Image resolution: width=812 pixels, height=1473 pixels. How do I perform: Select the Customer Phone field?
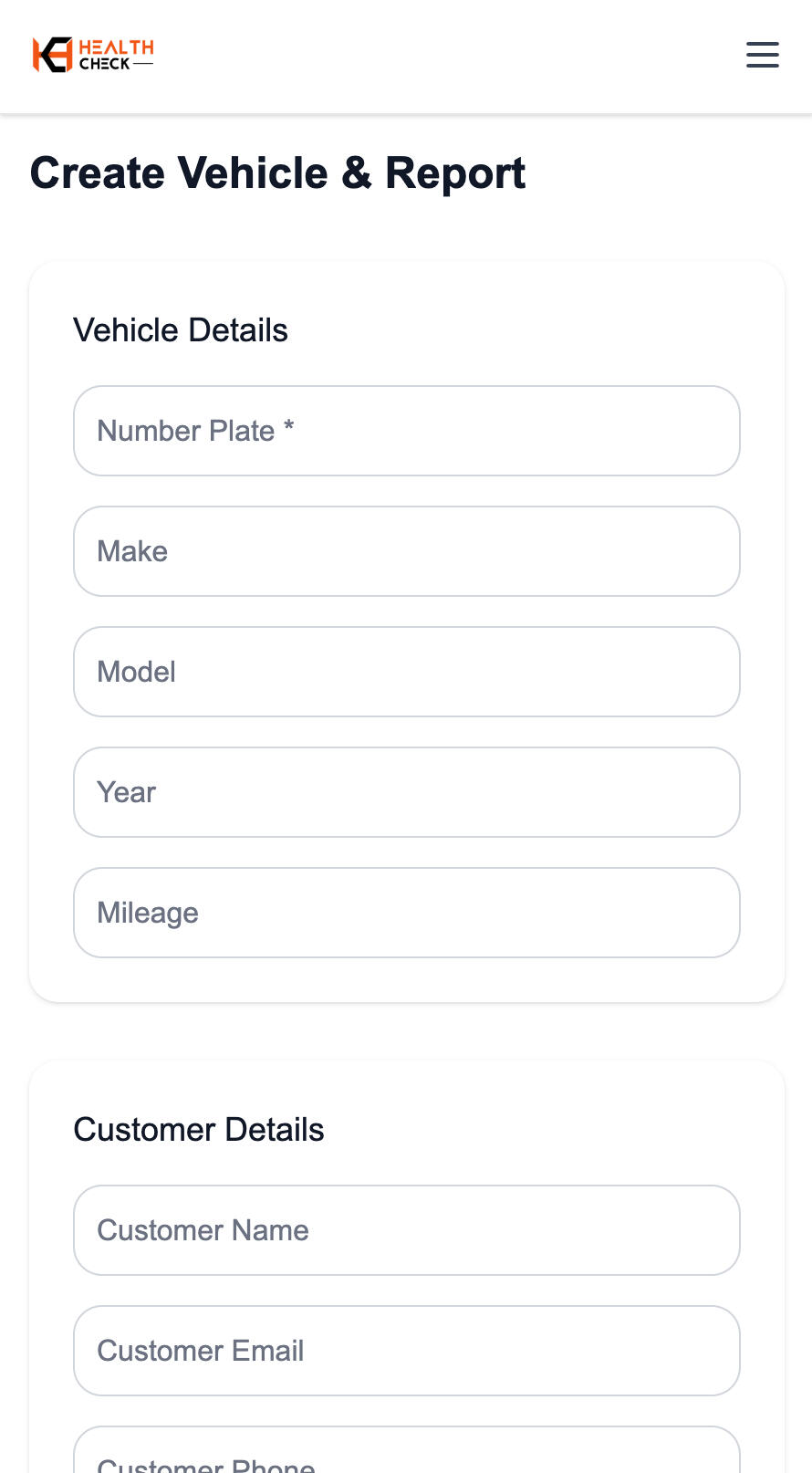pos(406,1456)
